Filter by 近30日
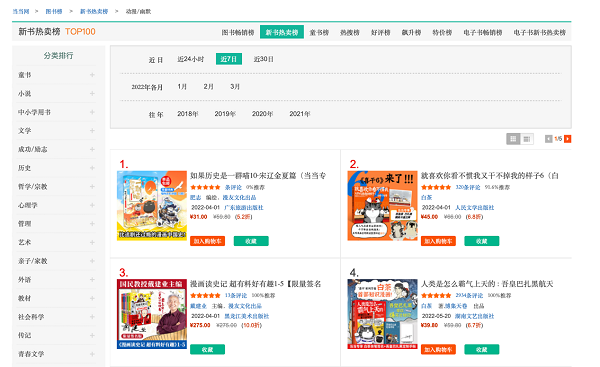 (x=264, y=59)
